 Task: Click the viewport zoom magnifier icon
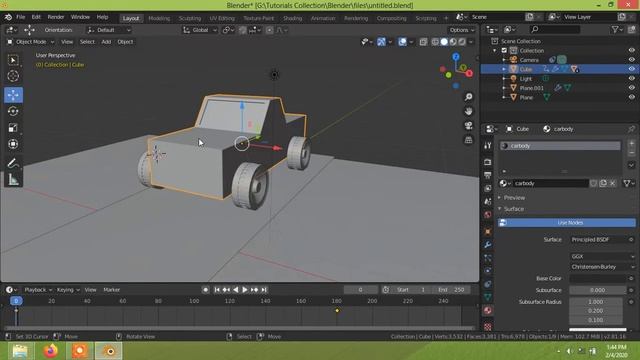point(469,97)
